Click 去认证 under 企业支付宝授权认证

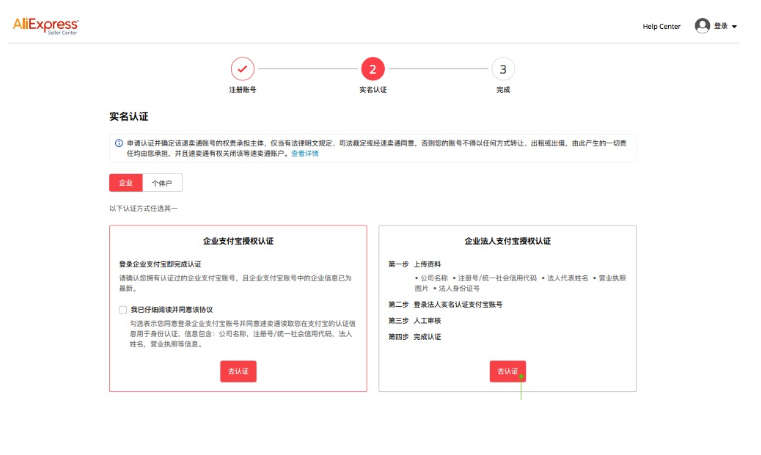pyautogui.click(x=238, y=371)
